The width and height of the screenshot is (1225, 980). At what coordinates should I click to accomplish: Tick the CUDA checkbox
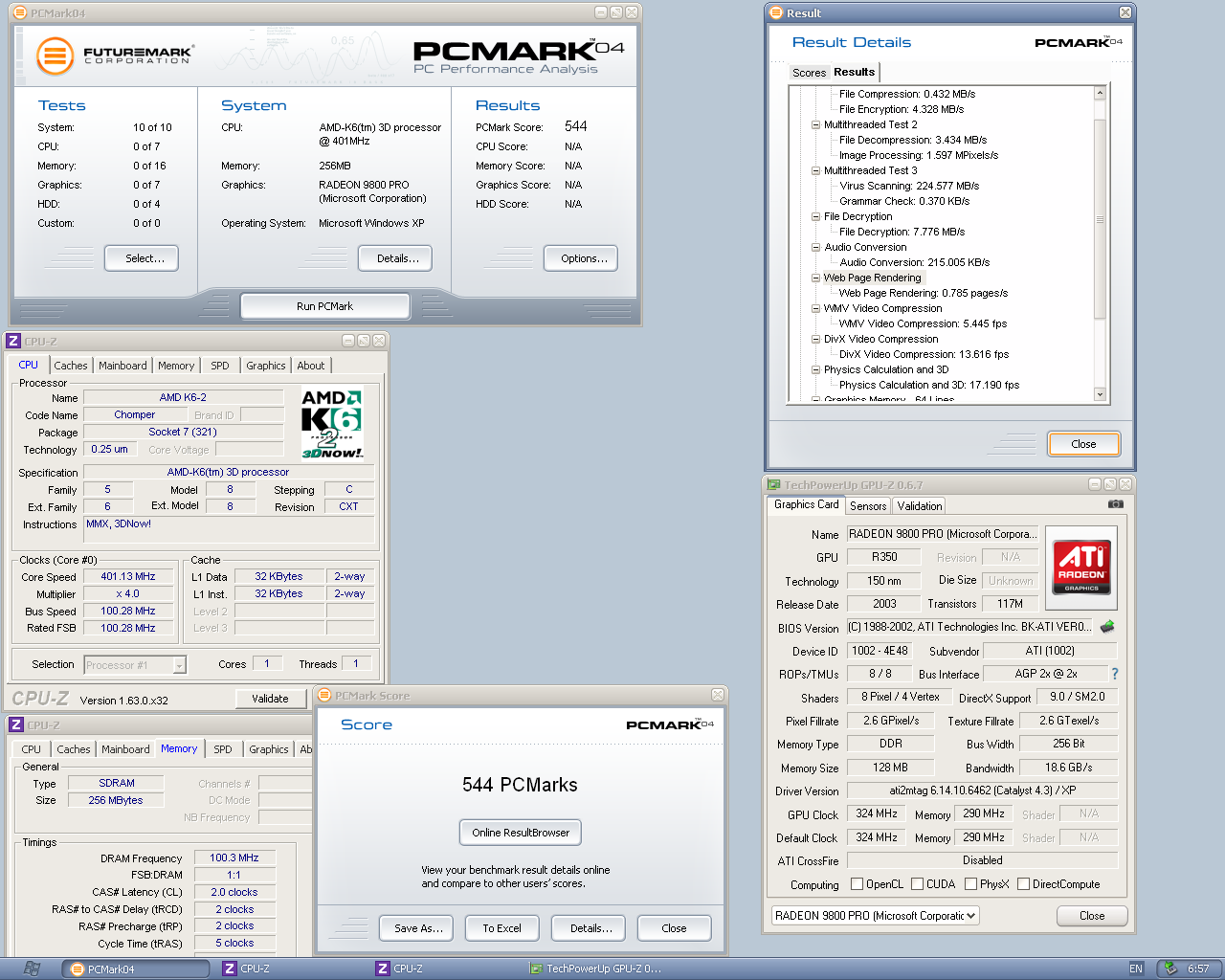point(918,884)
